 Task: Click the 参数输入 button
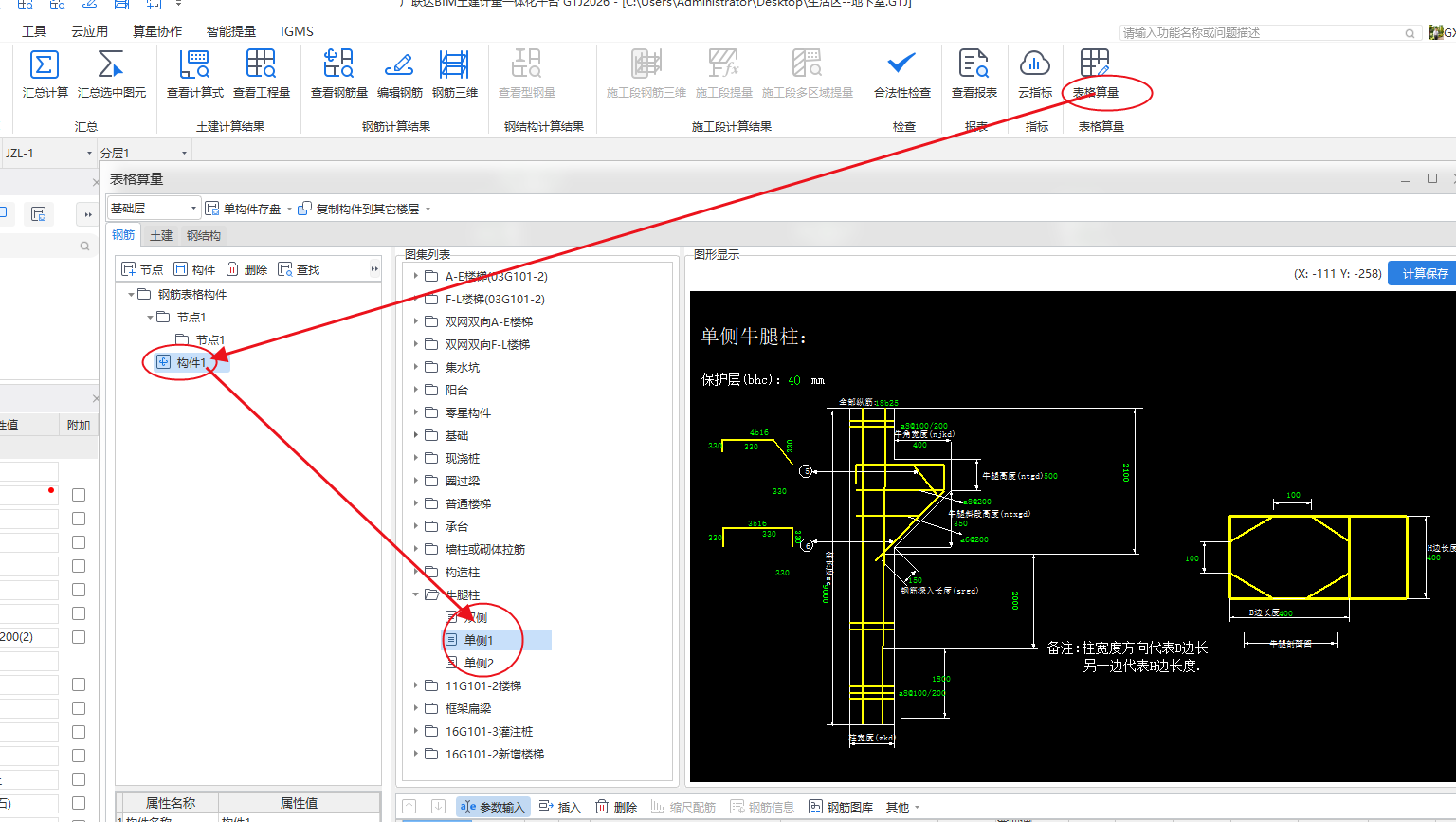492,807
